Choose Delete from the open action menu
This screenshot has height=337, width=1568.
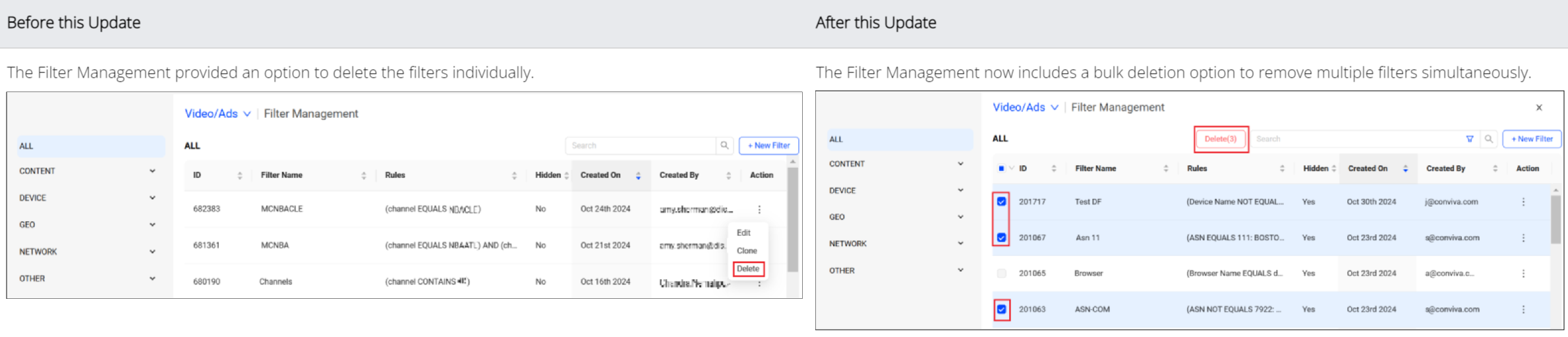coord(748,269)
